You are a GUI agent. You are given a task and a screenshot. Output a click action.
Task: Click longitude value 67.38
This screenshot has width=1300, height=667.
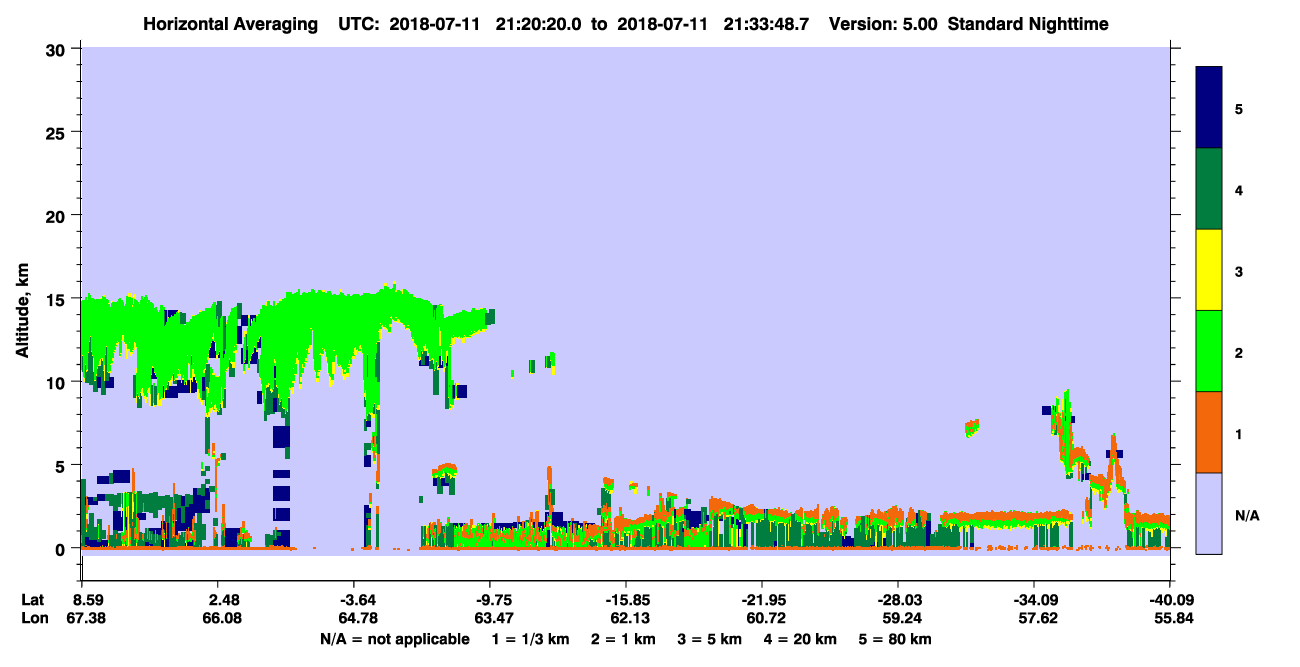tap(87, 618)
